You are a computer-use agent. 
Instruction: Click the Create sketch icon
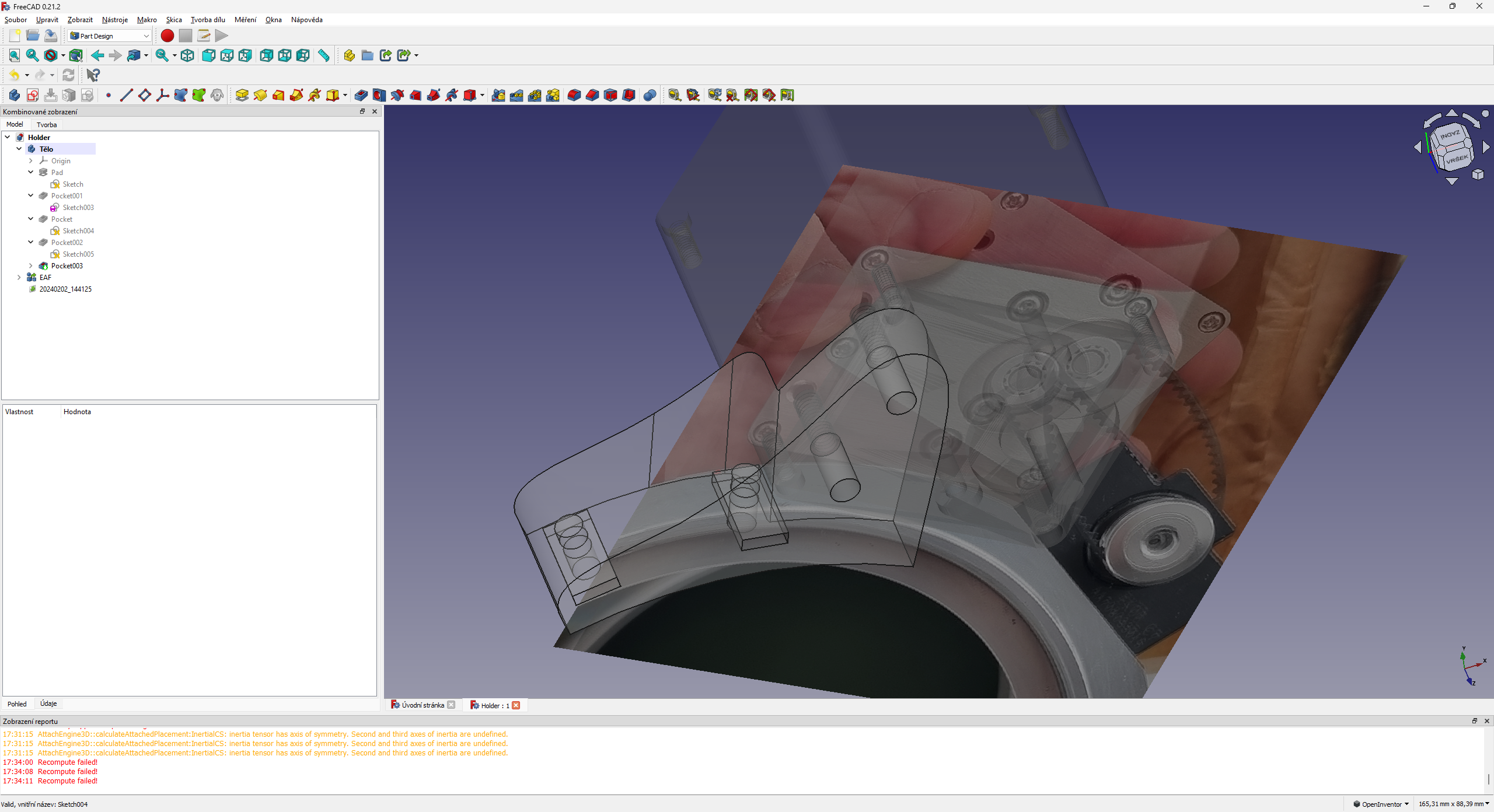tap(33, 95)
